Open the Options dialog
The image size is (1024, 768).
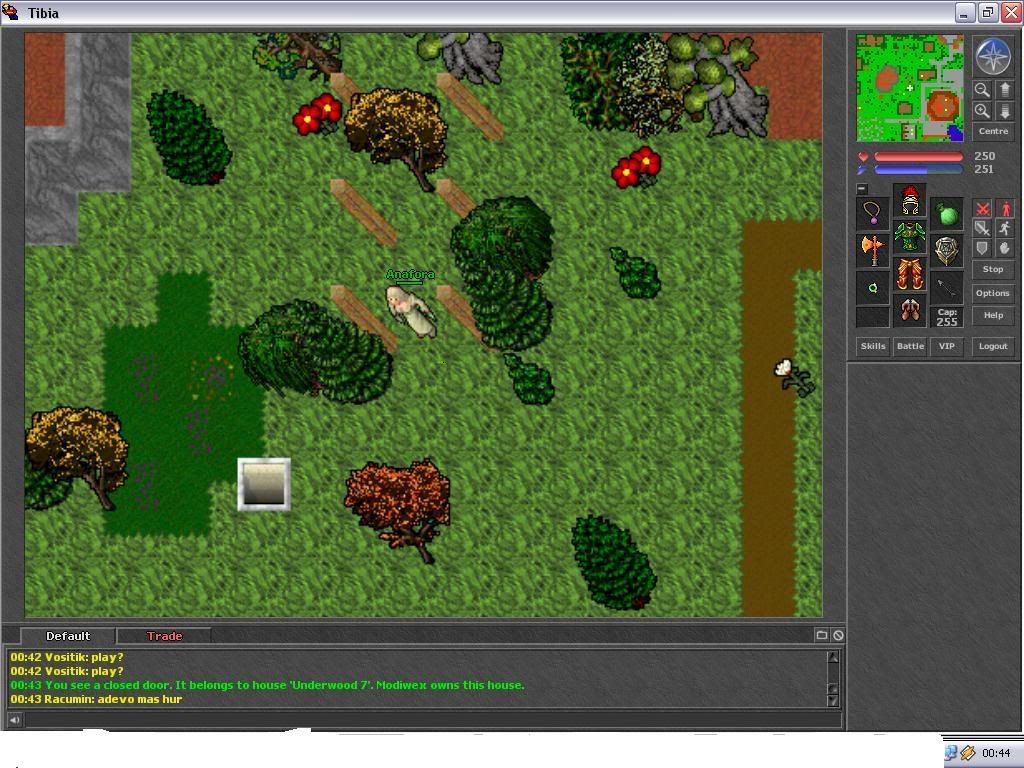993,293
